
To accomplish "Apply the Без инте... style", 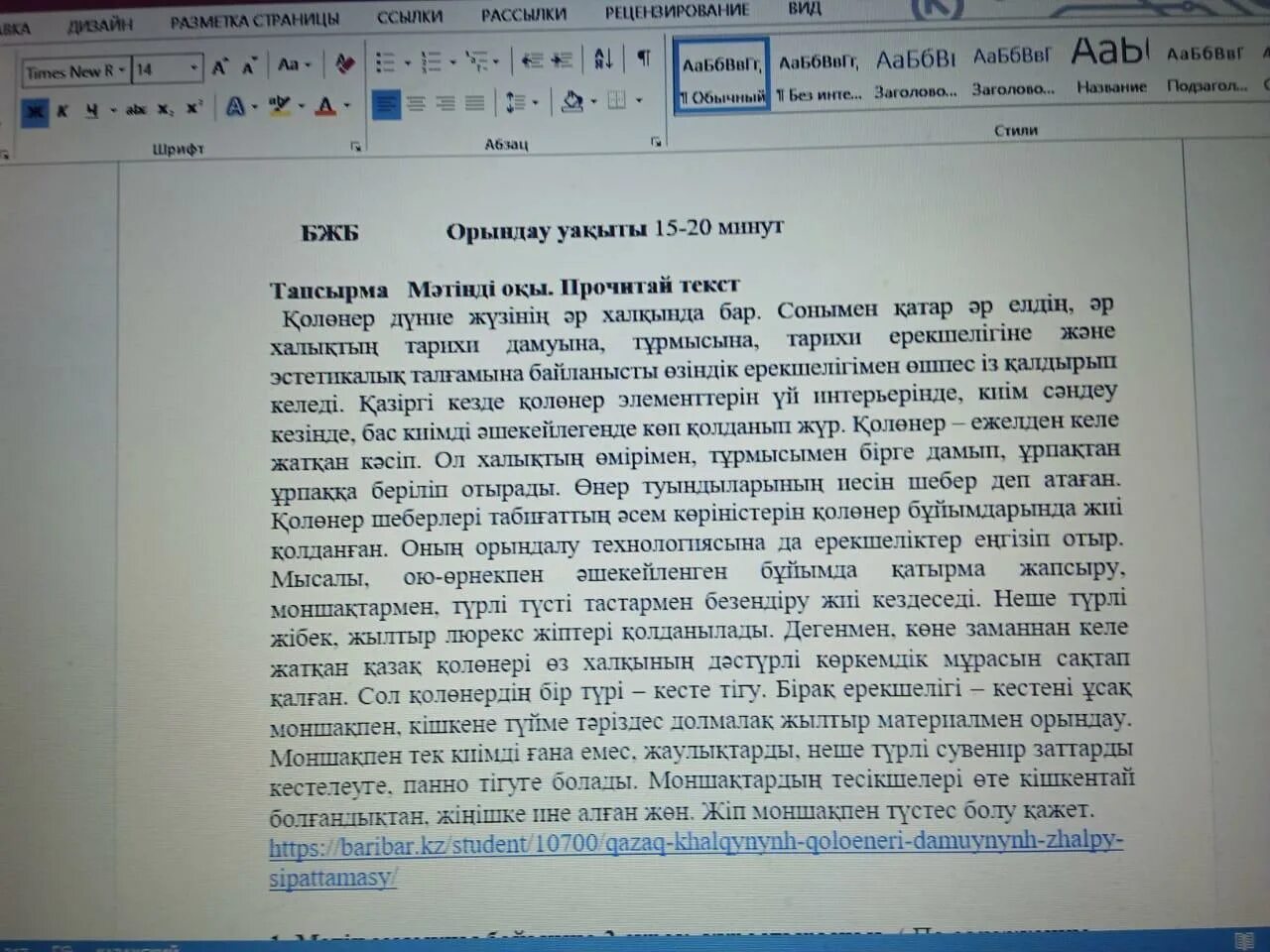I will point(820,75).
